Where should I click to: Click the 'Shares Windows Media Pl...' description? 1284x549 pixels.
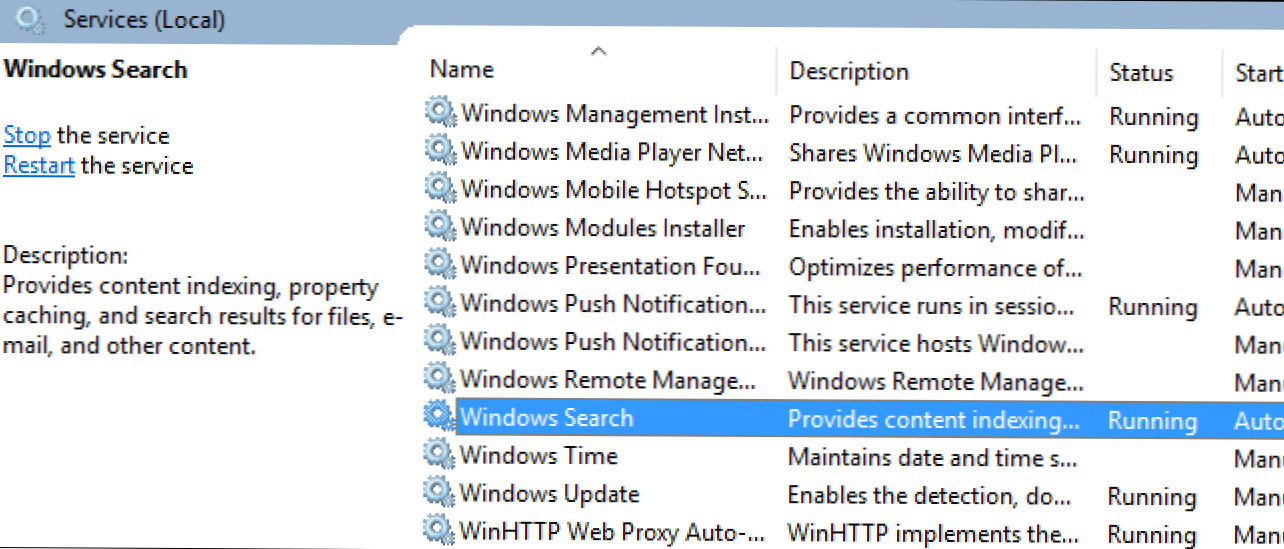[934, 153]
